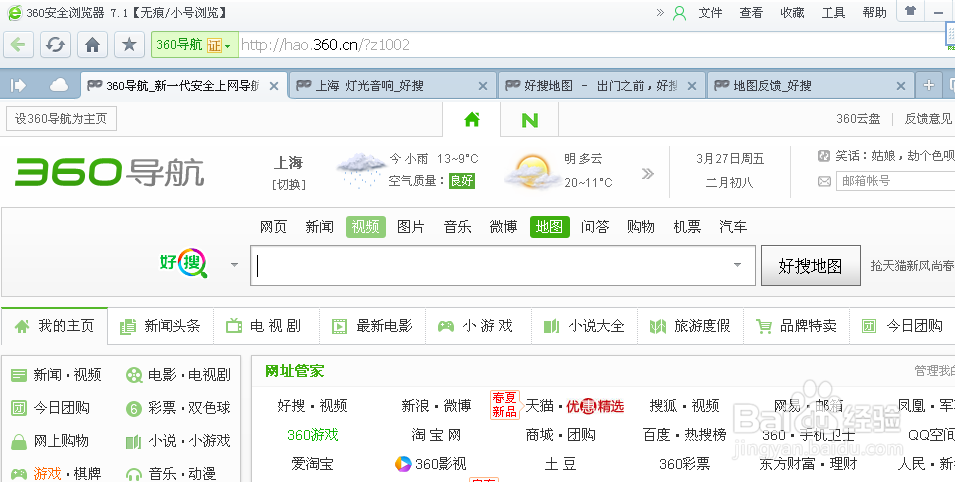Select 网页 search category
The height and width of the screenshot is (482, 955).
point(273,227)
